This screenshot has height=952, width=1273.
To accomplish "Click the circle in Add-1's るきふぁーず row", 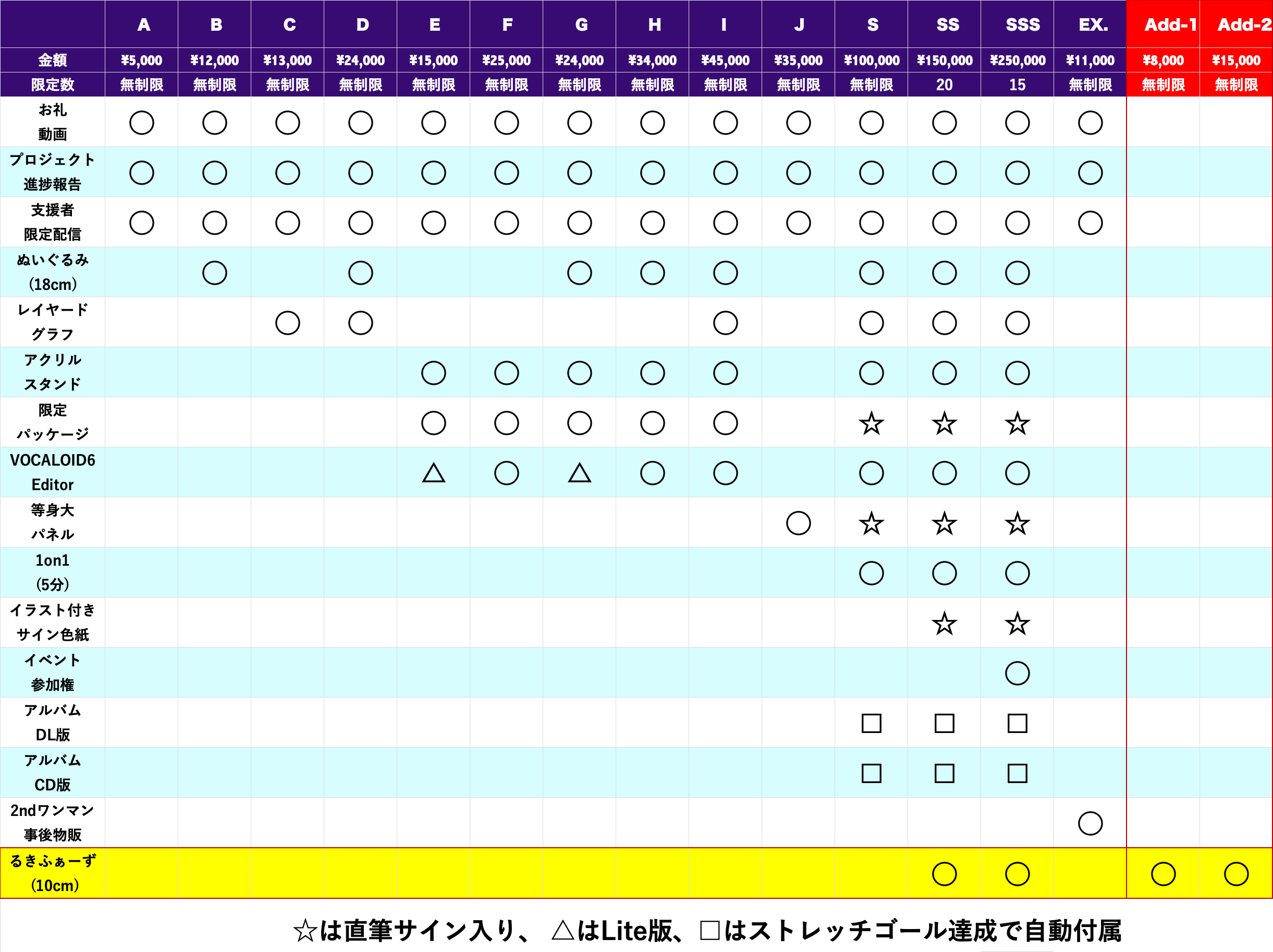I will (x=1163, y=874).
